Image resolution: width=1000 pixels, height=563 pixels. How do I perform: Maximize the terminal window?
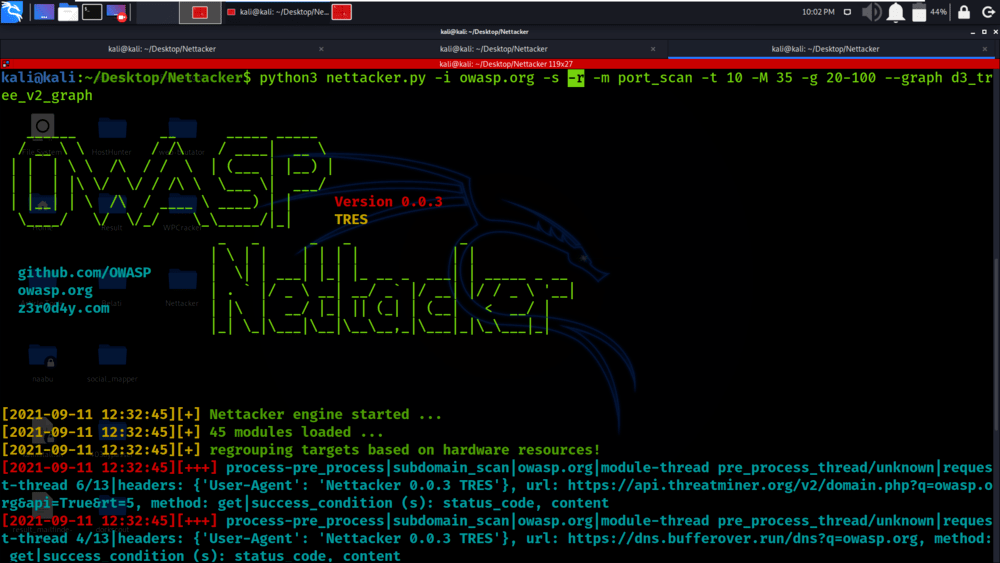coord(984,32)
